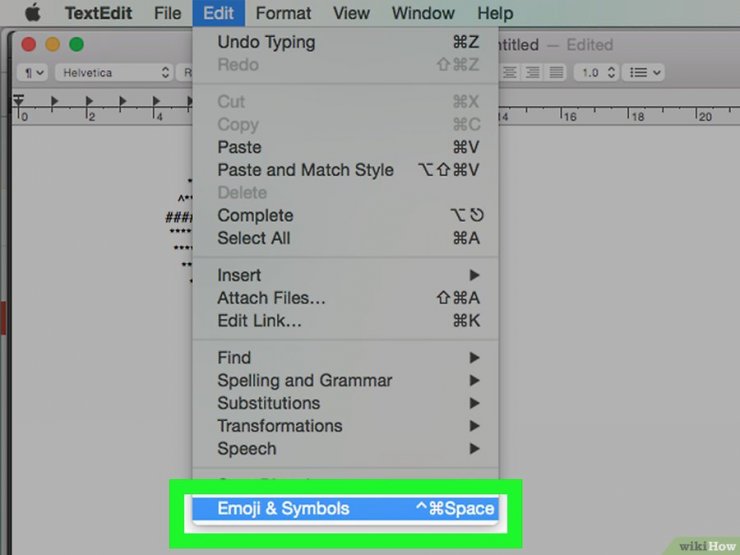Choose Attach Files…

point(345,298)
